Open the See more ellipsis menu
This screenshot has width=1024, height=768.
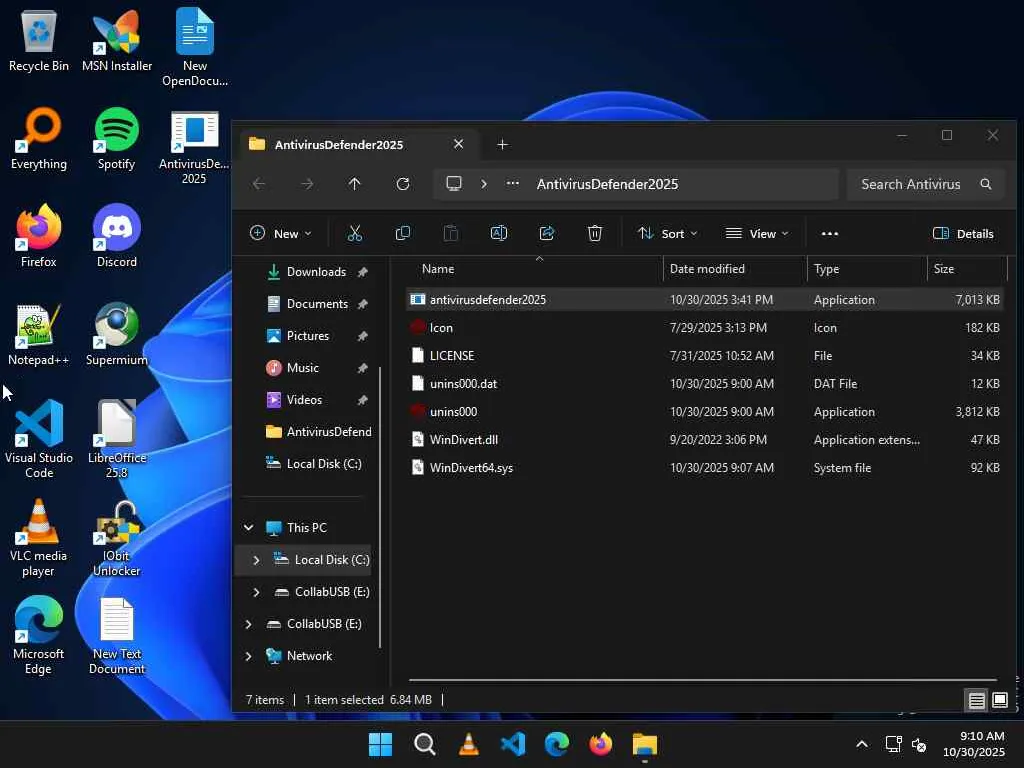[x=829, y=233]
